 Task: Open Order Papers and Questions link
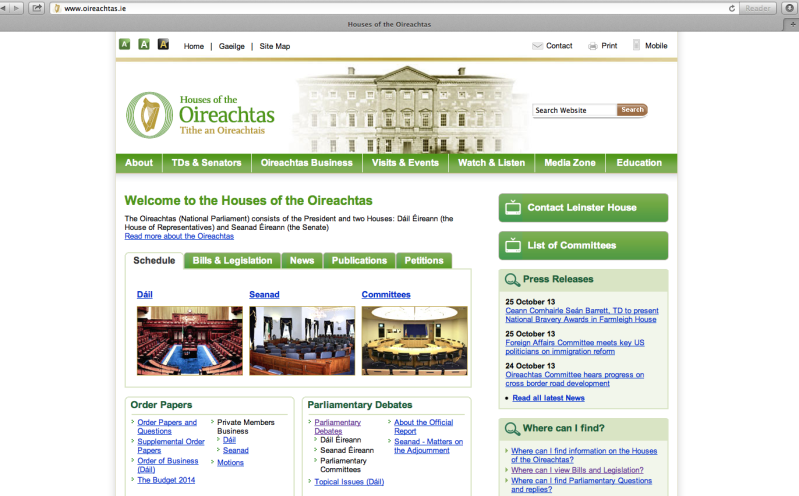(167, 427)
